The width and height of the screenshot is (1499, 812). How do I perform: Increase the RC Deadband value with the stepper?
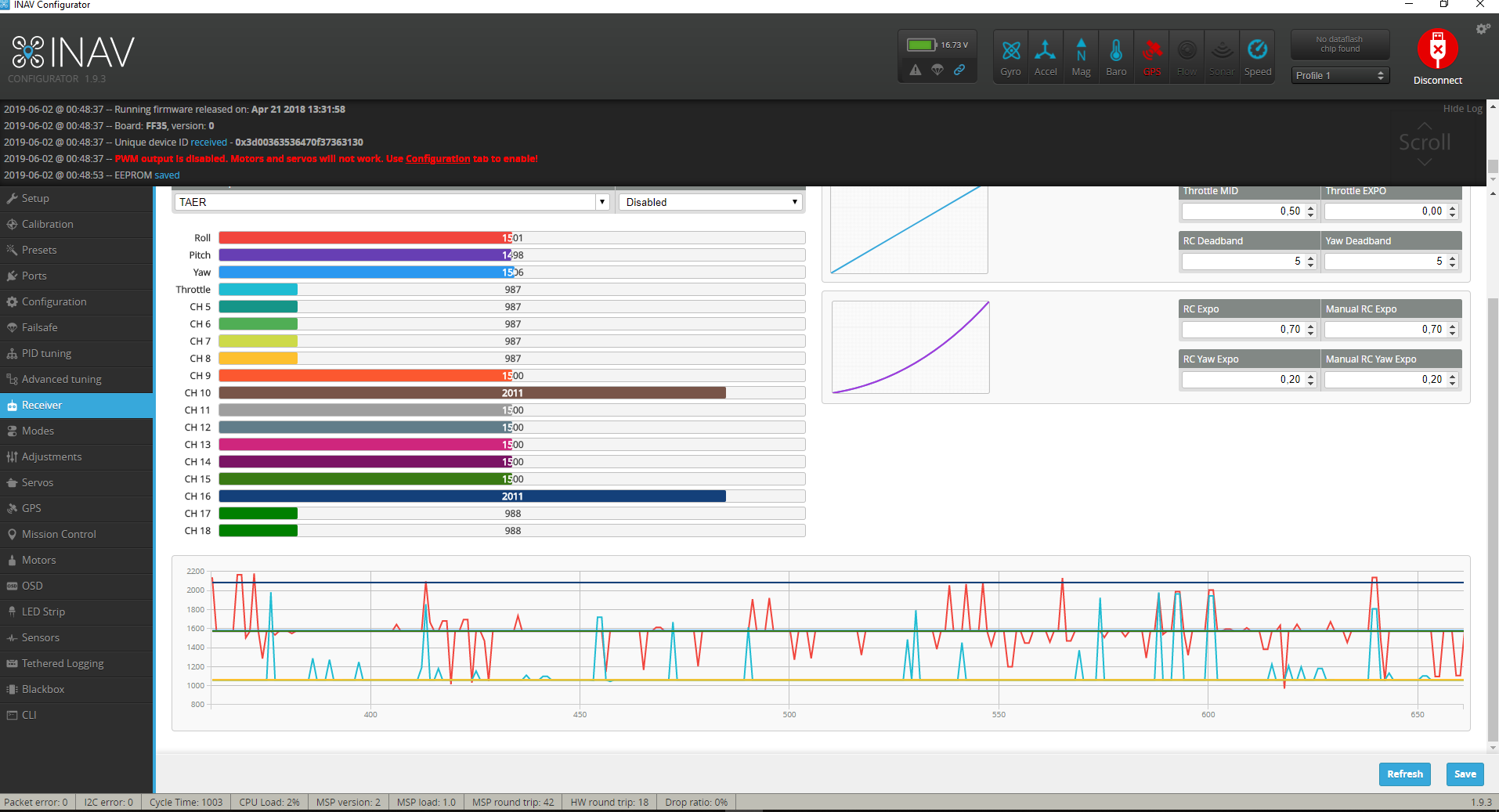tap(1310, 258)
